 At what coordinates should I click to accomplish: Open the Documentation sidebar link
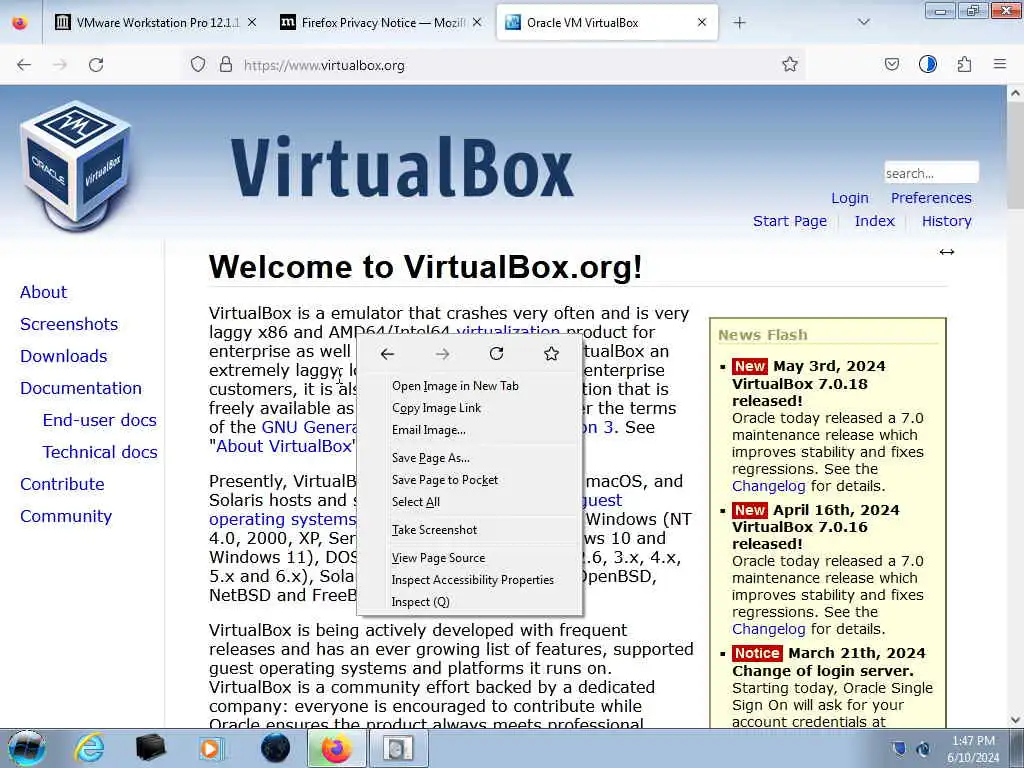(80, 388)
